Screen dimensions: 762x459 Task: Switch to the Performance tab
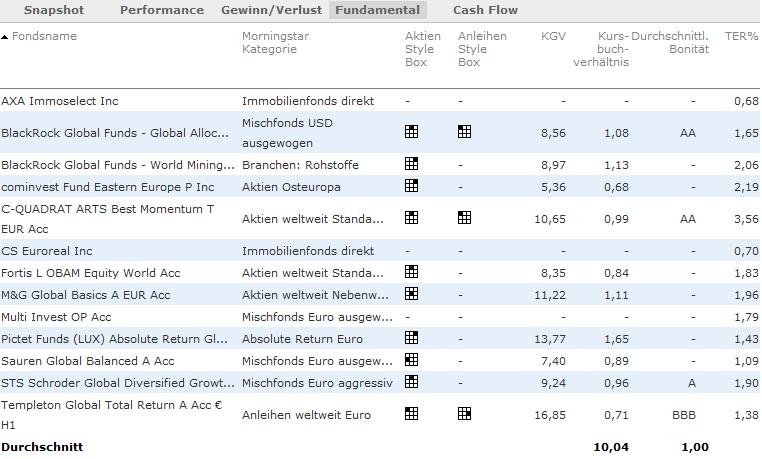click(x=161, y=11)
